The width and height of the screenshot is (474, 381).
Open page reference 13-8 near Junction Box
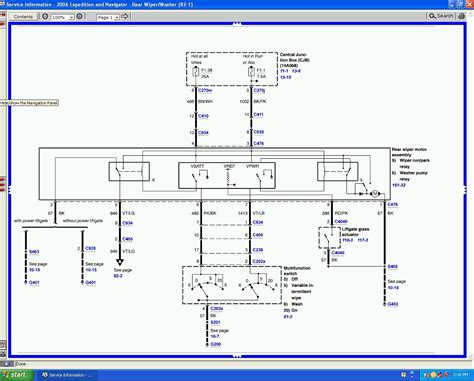(x=296, y=71)
